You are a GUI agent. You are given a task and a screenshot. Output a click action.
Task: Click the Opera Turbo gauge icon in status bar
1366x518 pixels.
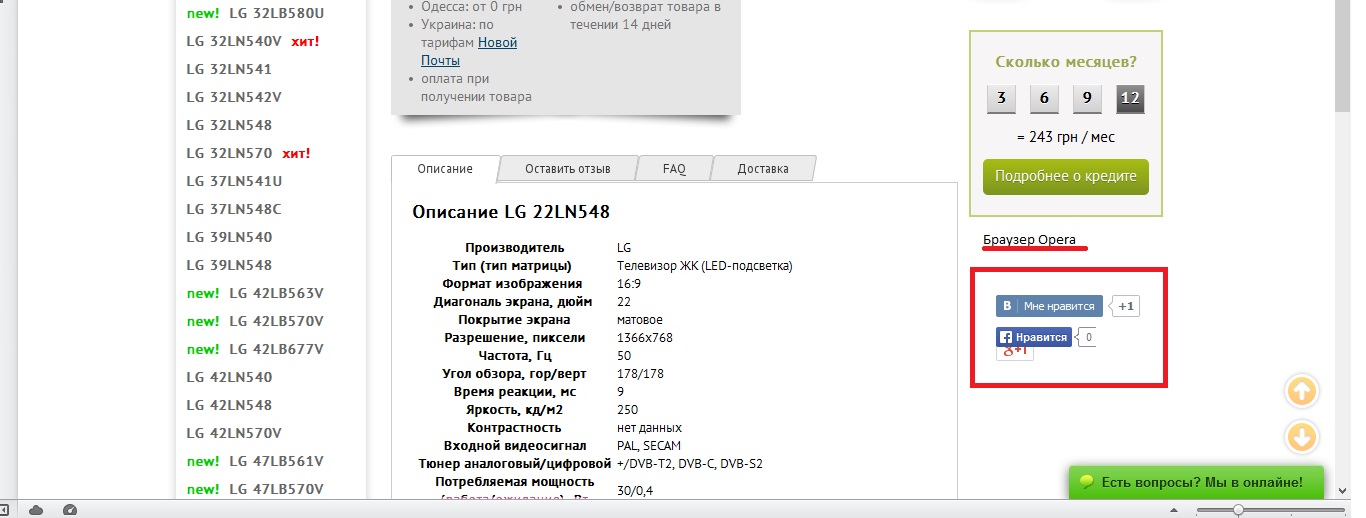pyautogui.click(x=69, y=510)
